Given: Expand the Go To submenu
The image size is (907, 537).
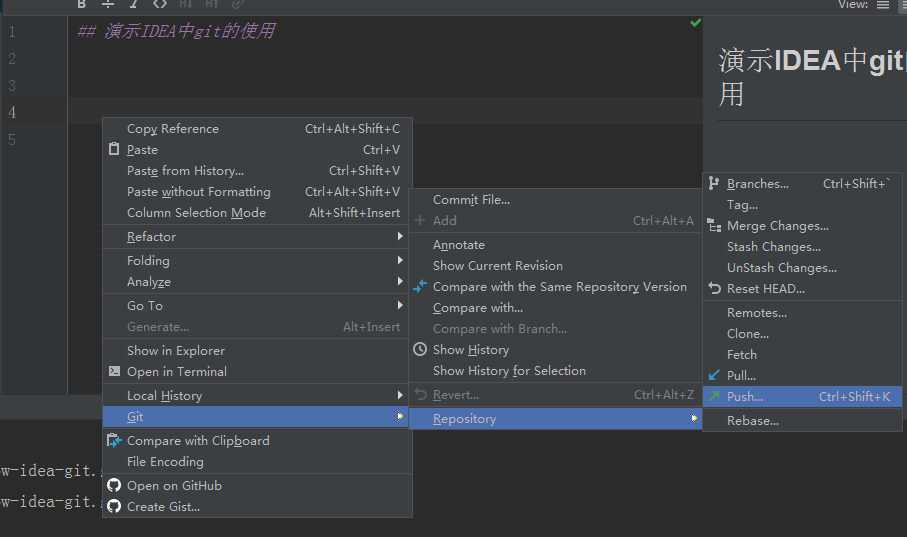Looking at the screenshot, I should point(257,306).
